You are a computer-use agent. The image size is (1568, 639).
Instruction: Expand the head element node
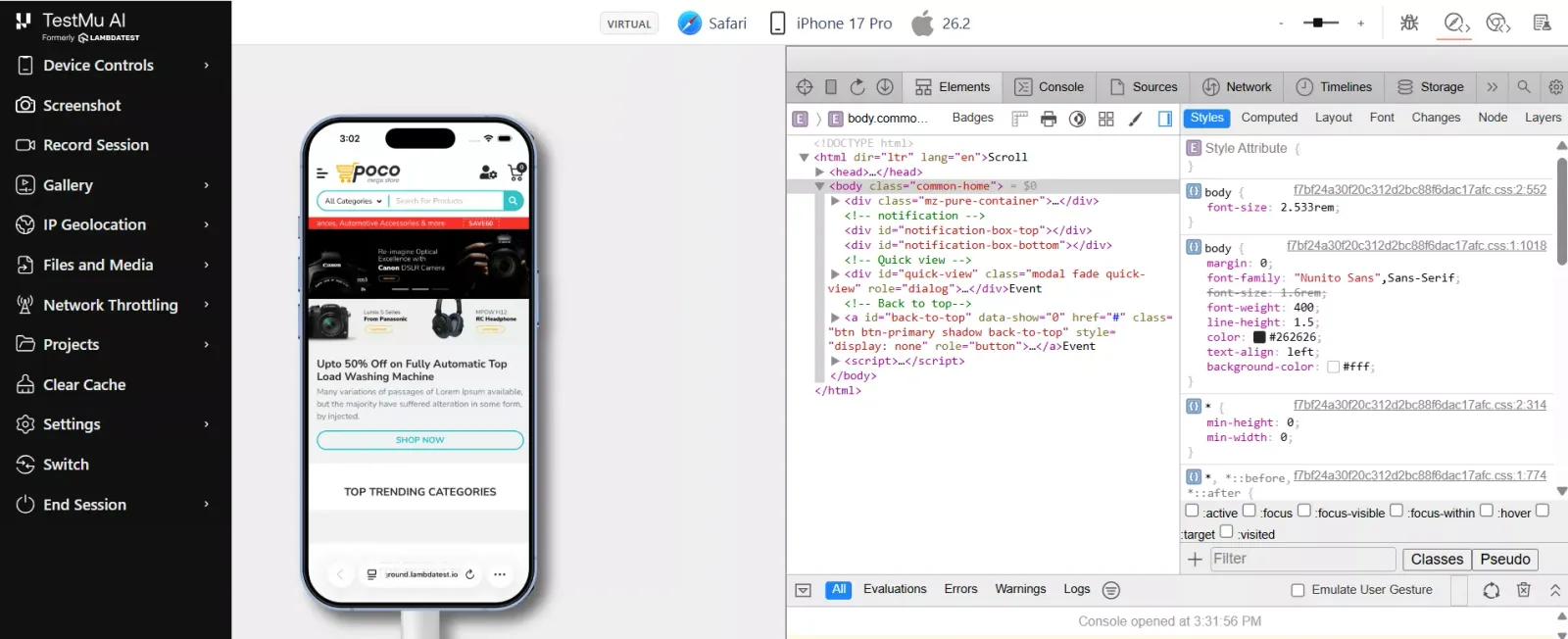pyautogui.click(x=820, y=172)
